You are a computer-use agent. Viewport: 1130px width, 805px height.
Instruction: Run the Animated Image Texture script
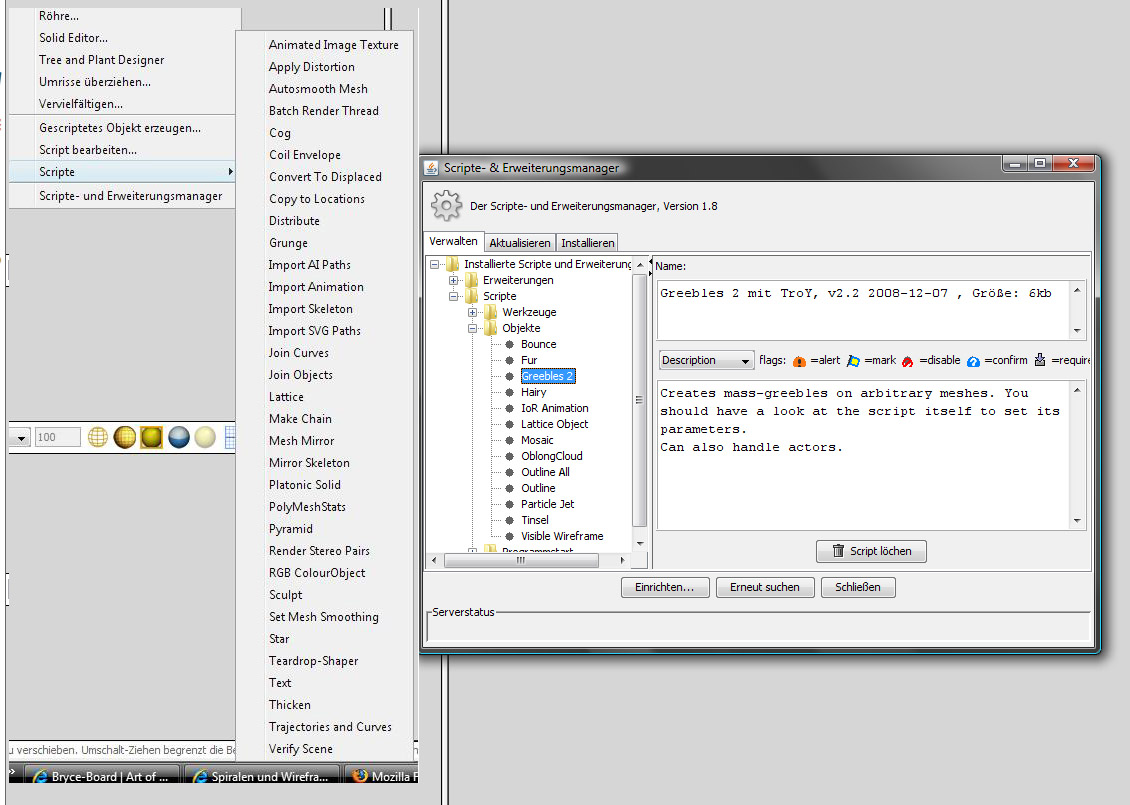pos(334,45)
